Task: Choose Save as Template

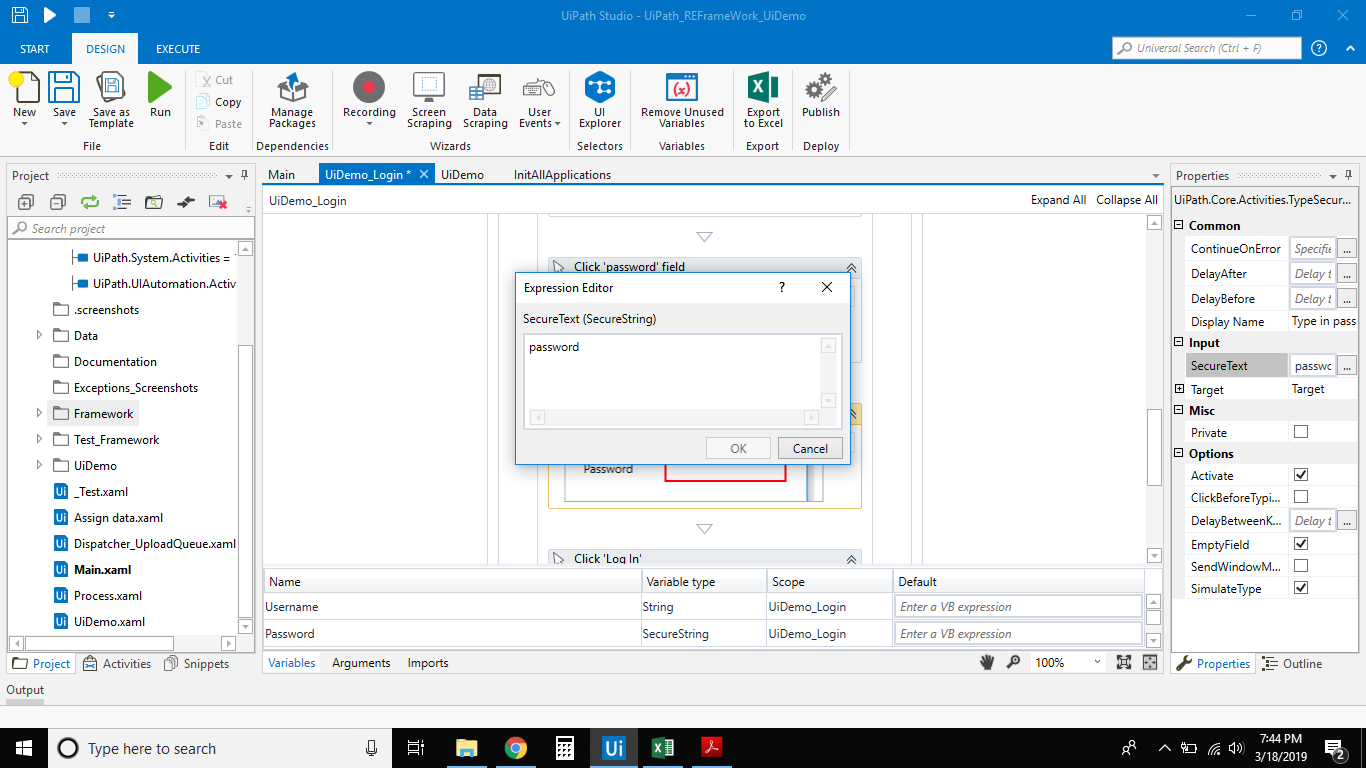Action: tap(111, 100)
